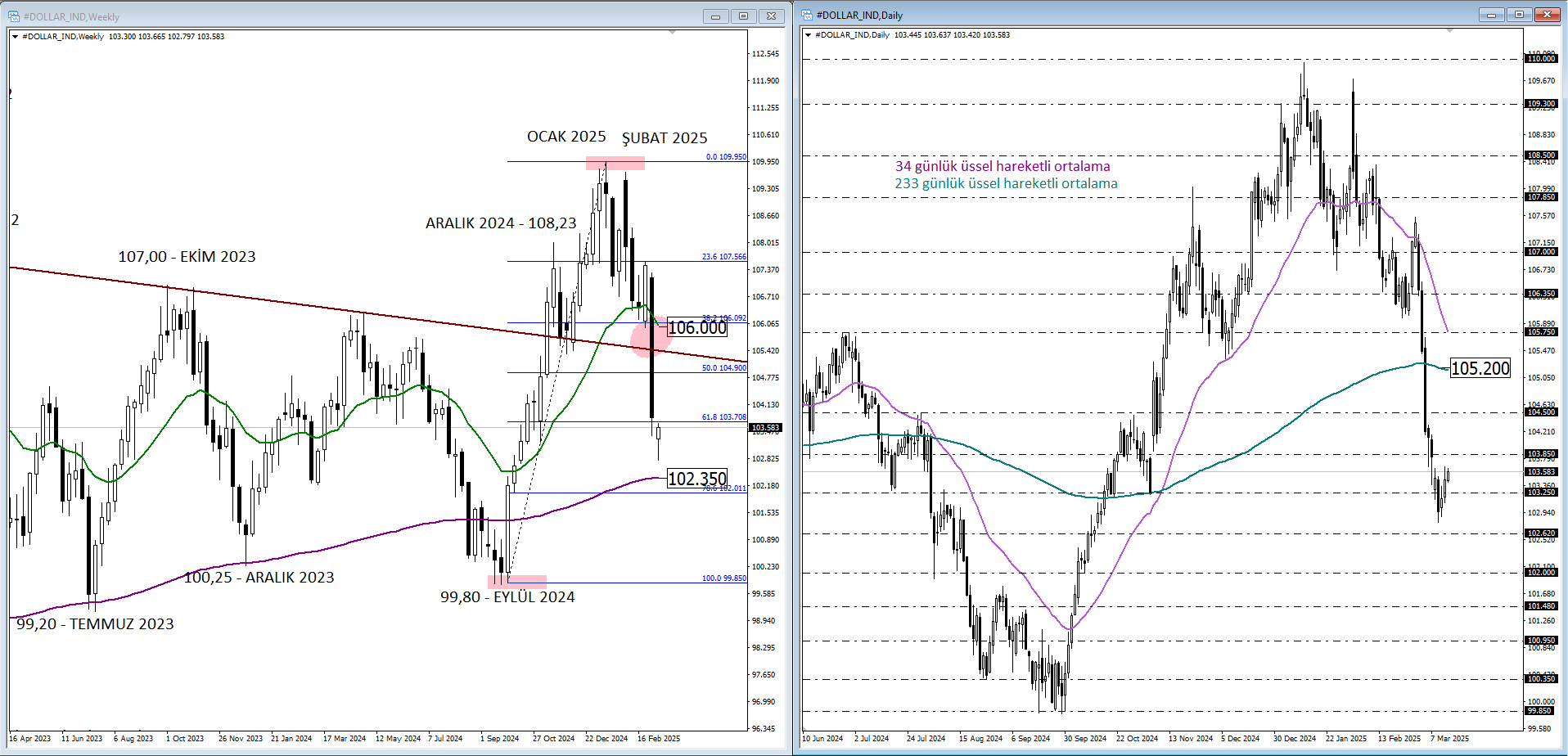Select the 105.200 label on Daily chart
The height and width of the screenshot is (756, 1568).
click(1480, 368)
